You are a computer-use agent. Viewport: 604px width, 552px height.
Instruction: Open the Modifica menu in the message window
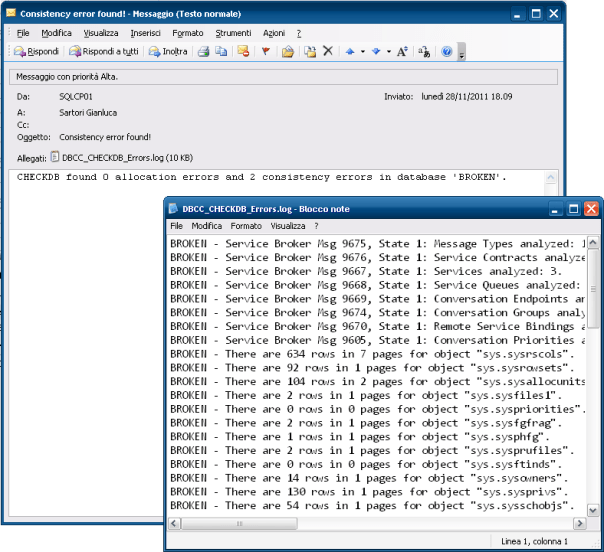point(57,33)
